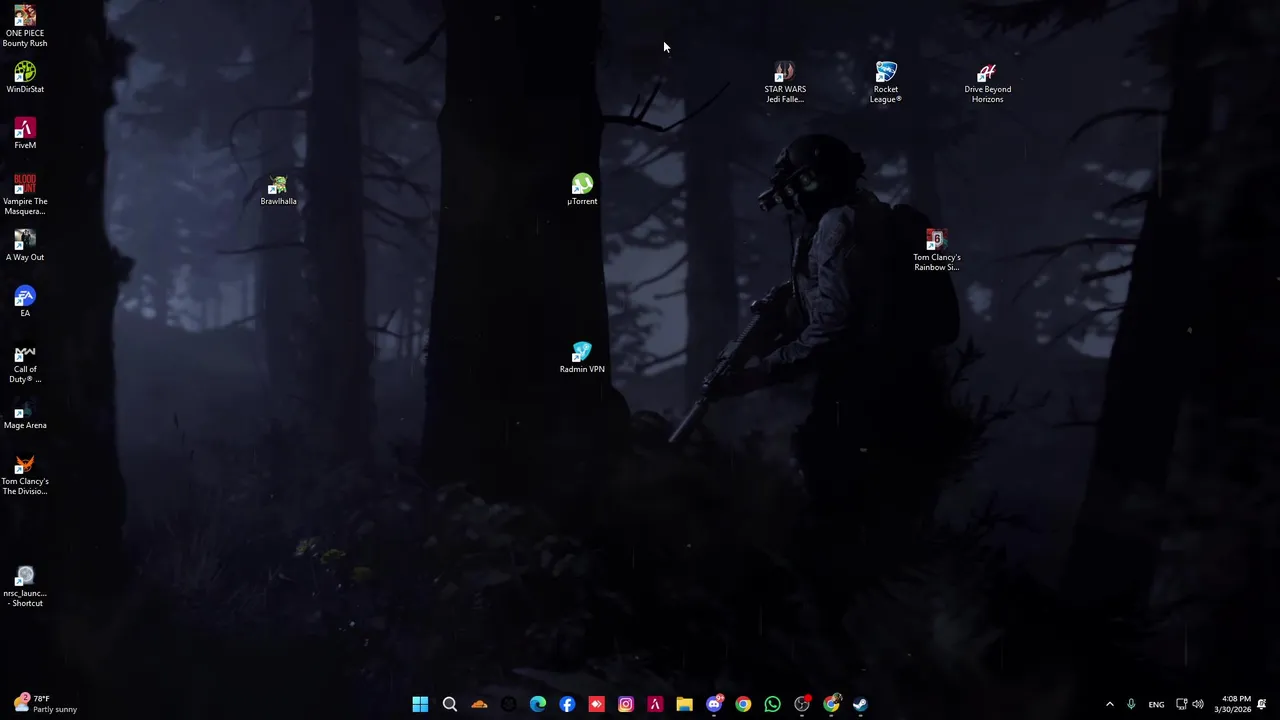
Task: Select the Mage Arena desktop icon
Action: 25,413
